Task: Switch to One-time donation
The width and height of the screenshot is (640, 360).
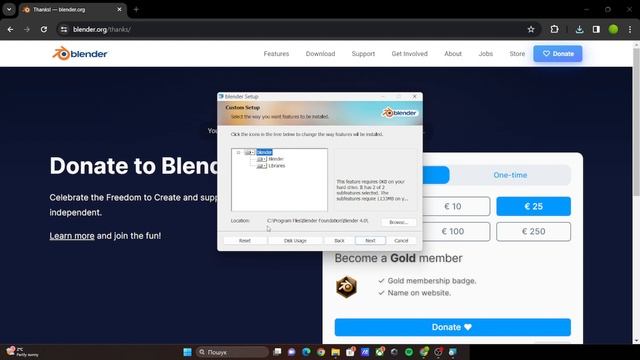Action: click(x=510, y=175)
